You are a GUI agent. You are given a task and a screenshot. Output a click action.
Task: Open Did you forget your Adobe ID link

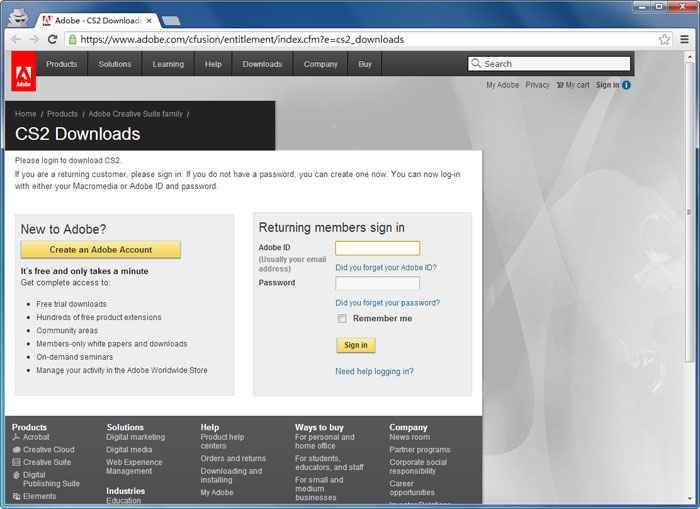386,267
